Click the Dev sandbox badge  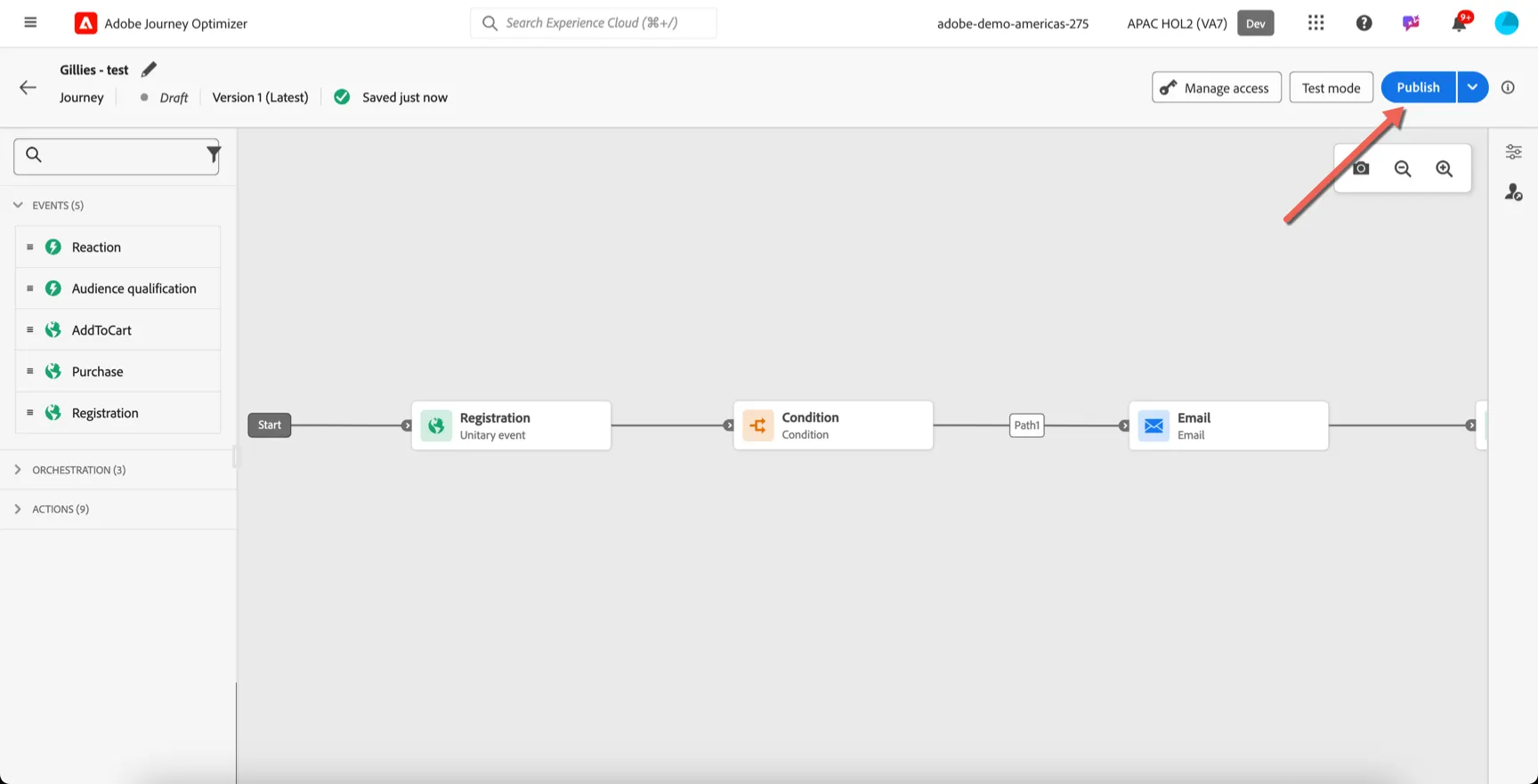tap(1256, 23)
